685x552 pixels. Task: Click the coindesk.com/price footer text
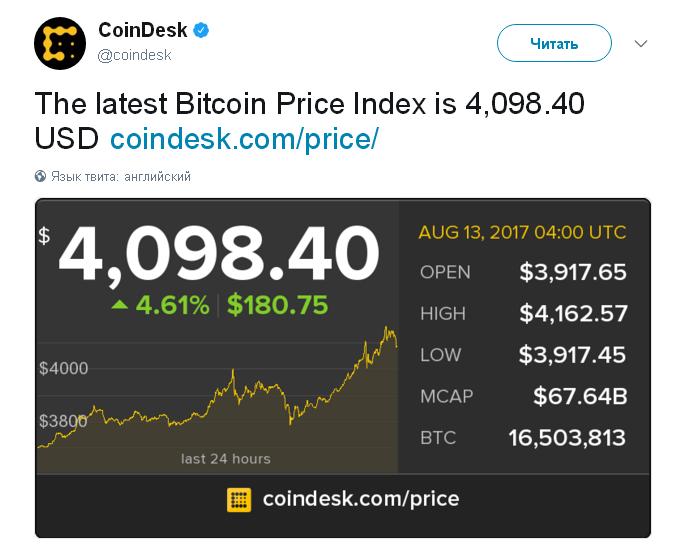360,499
